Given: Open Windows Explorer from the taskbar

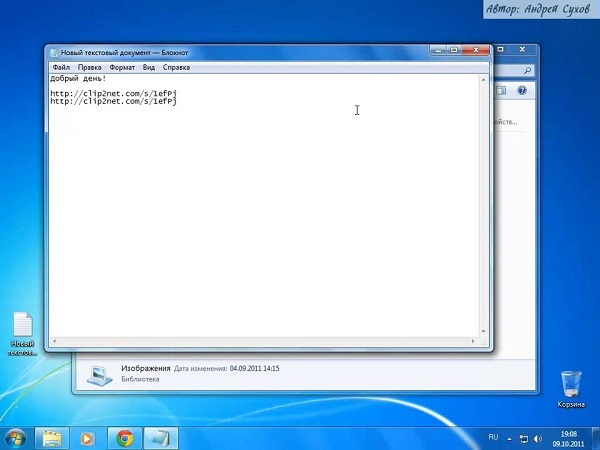Looking at the screenshot, I should tap(52, 439).
